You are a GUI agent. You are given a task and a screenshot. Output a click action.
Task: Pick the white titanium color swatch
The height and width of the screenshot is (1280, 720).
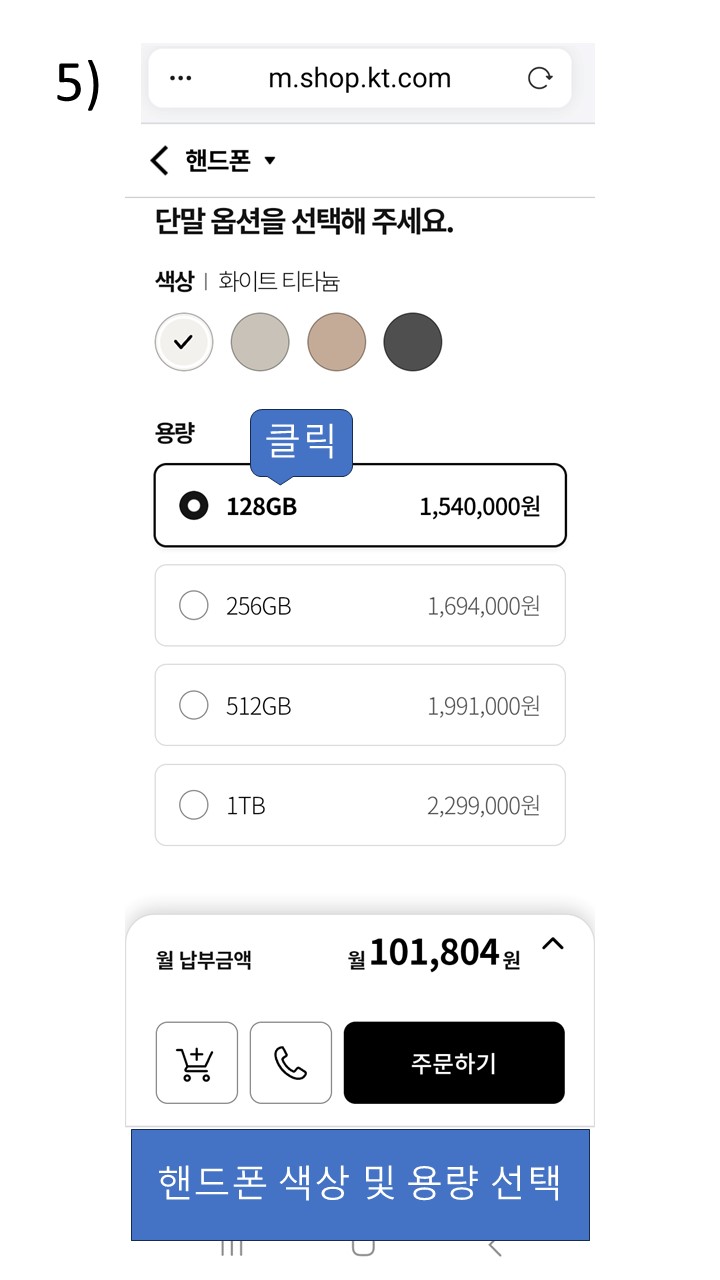tap(184, 342)
